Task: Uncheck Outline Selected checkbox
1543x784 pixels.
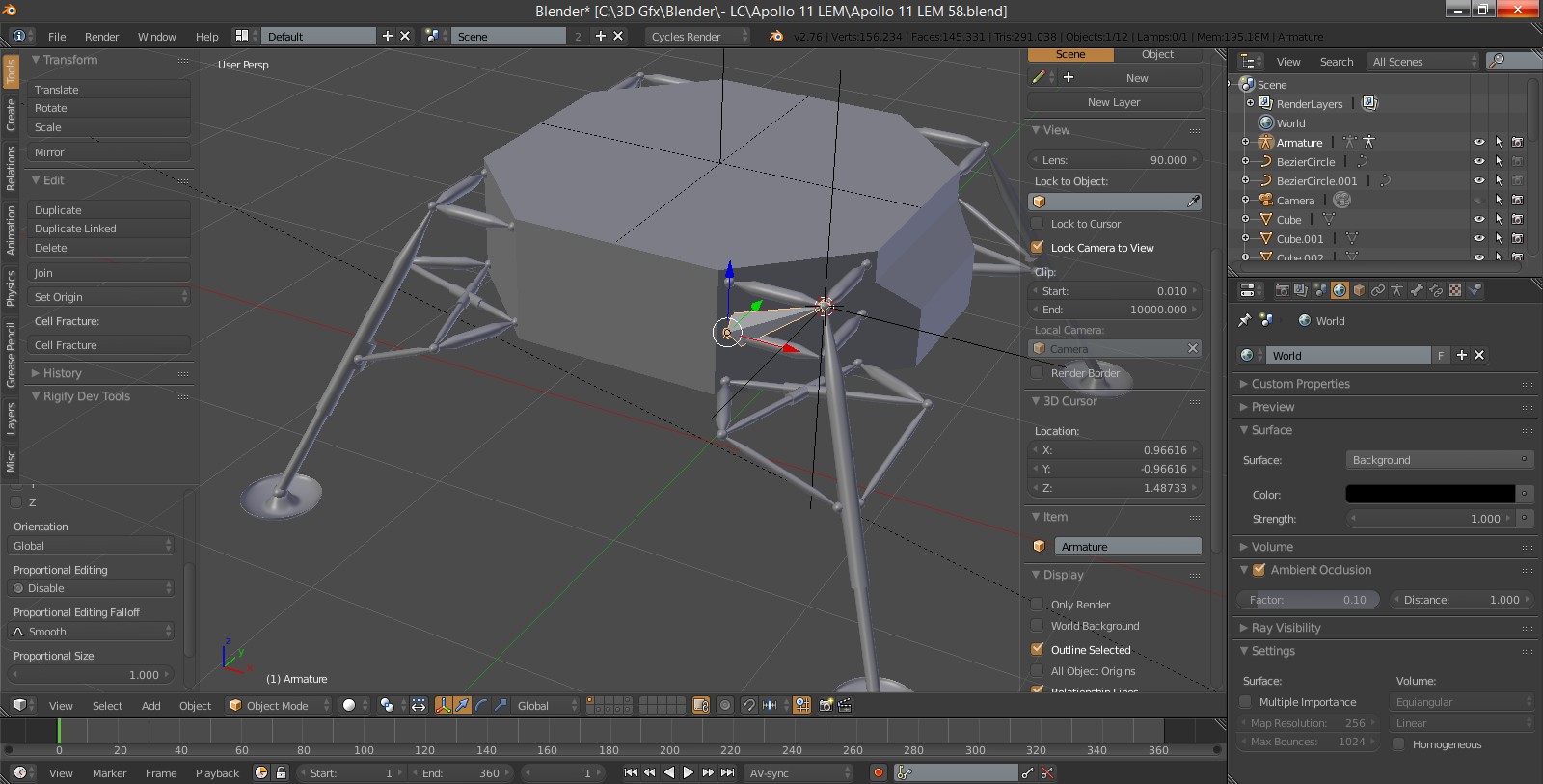Action: pos(1038,650)
